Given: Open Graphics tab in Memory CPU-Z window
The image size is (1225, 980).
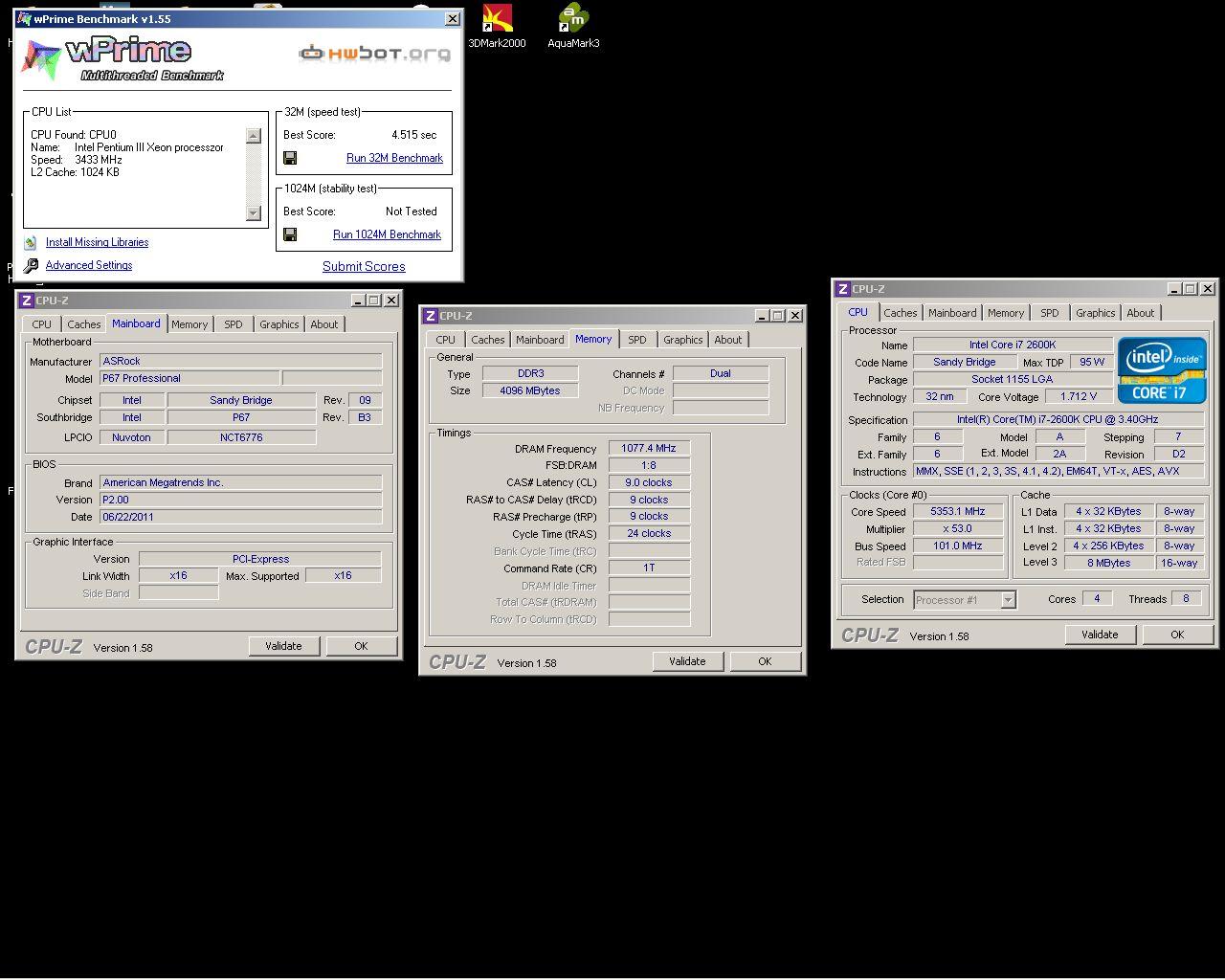Looking at the screenshot, I should (683, 340).
